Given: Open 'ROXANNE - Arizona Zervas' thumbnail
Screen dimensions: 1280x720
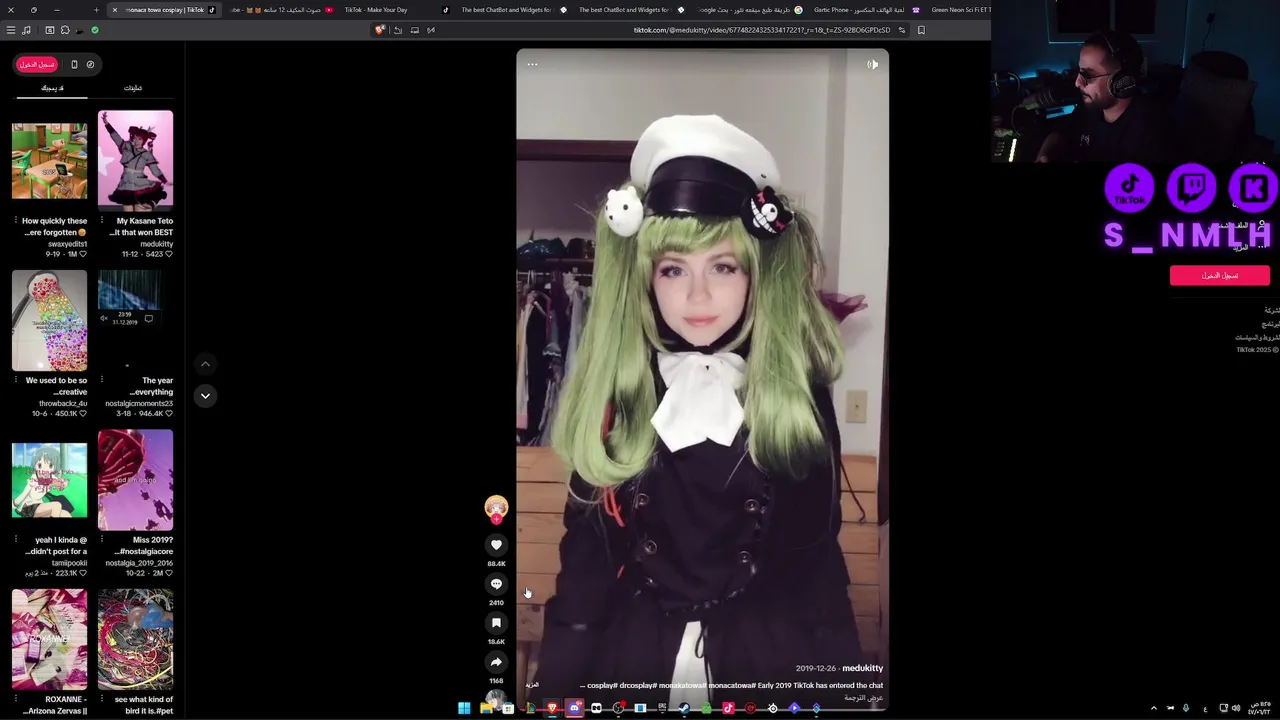Looking at the screenshot, I should pyautogui.click(x=49, y=640).
